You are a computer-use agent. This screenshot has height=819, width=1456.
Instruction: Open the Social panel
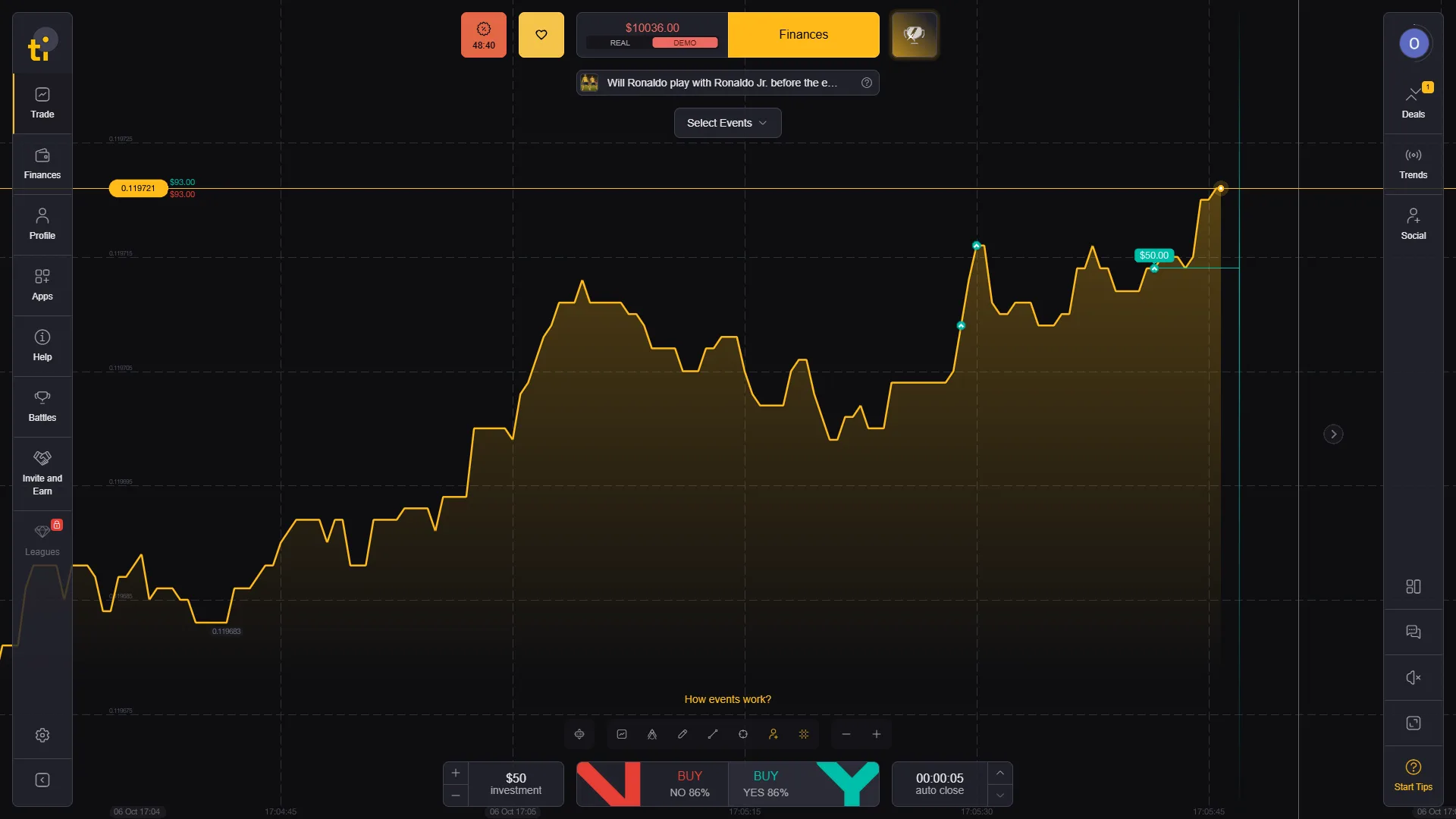[1413, 224]
